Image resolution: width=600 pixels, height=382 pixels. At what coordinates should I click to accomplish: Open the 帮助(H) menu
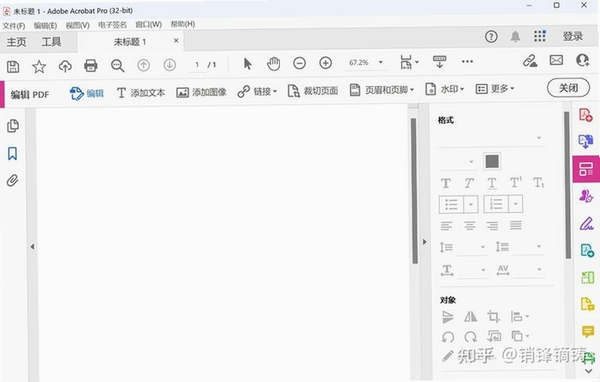[x=183, y=24]
